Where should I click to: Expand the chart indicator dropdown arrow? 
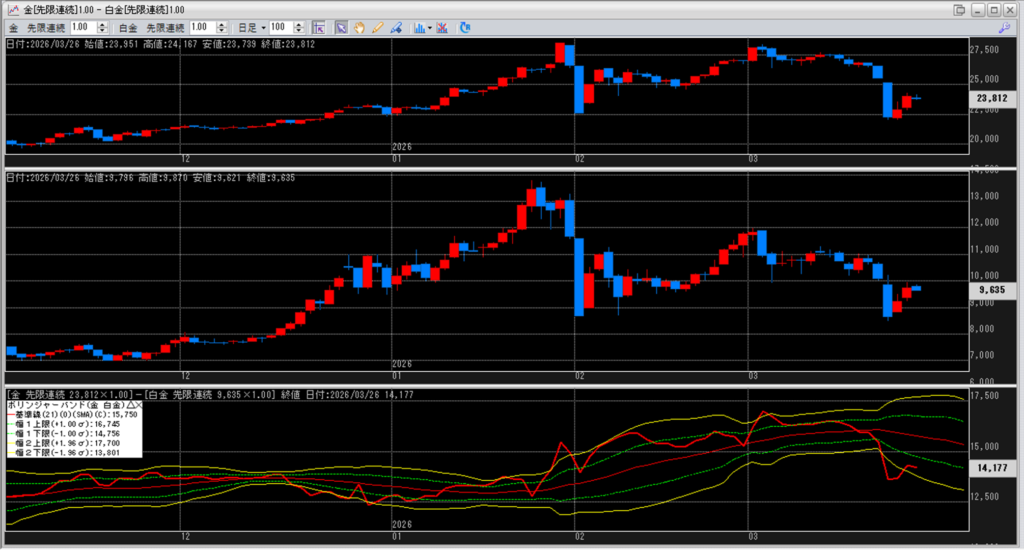point(429,28)
